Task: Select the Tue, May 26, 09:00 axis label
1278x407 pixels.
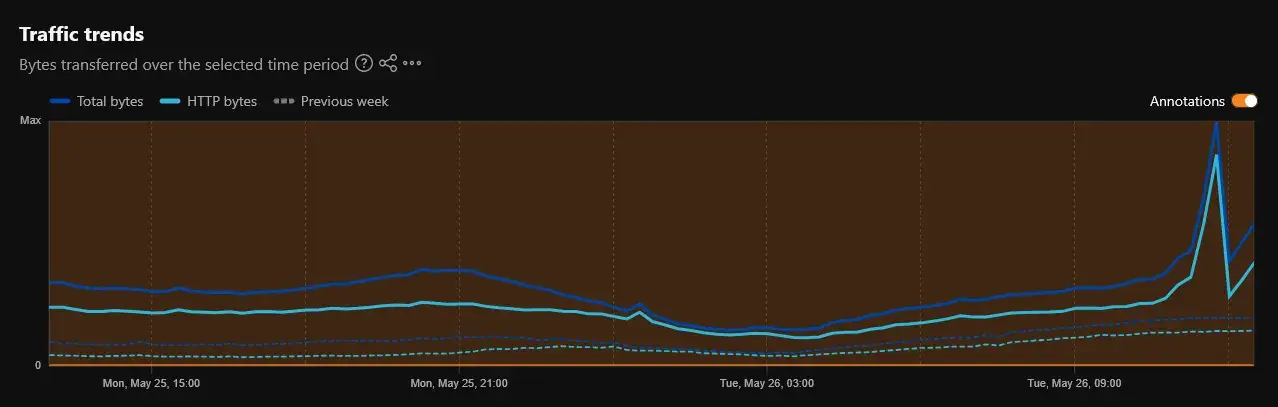Action: click(x=1075, y=383)
